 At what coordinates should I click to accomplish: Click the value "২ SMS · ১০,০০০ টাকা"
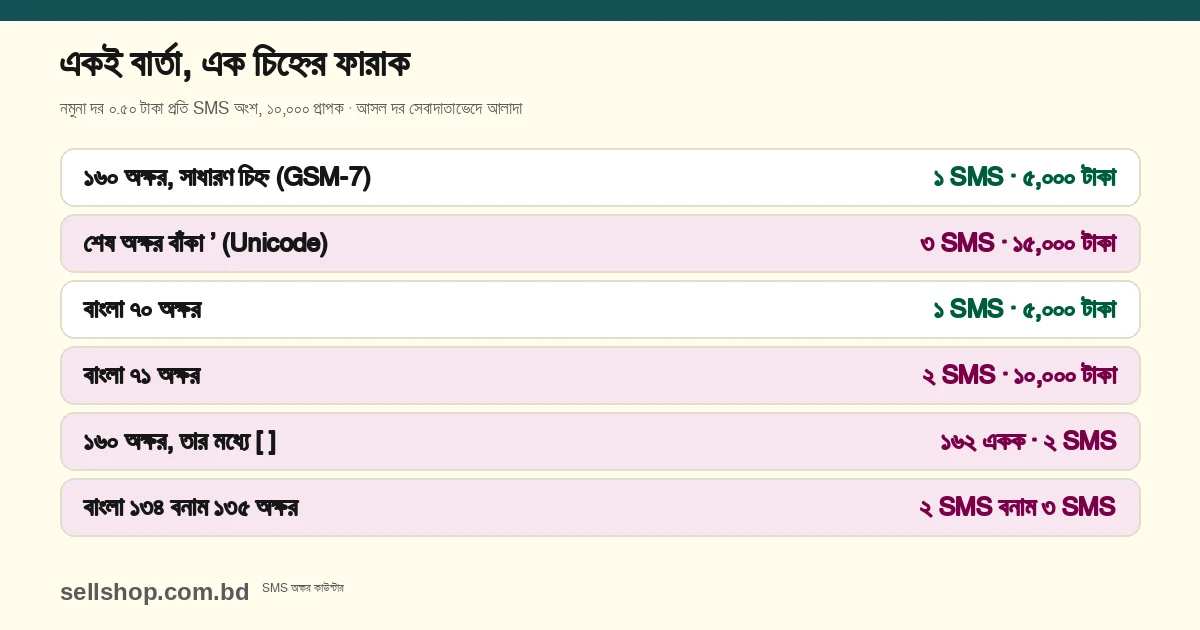tap(1019, 376)
